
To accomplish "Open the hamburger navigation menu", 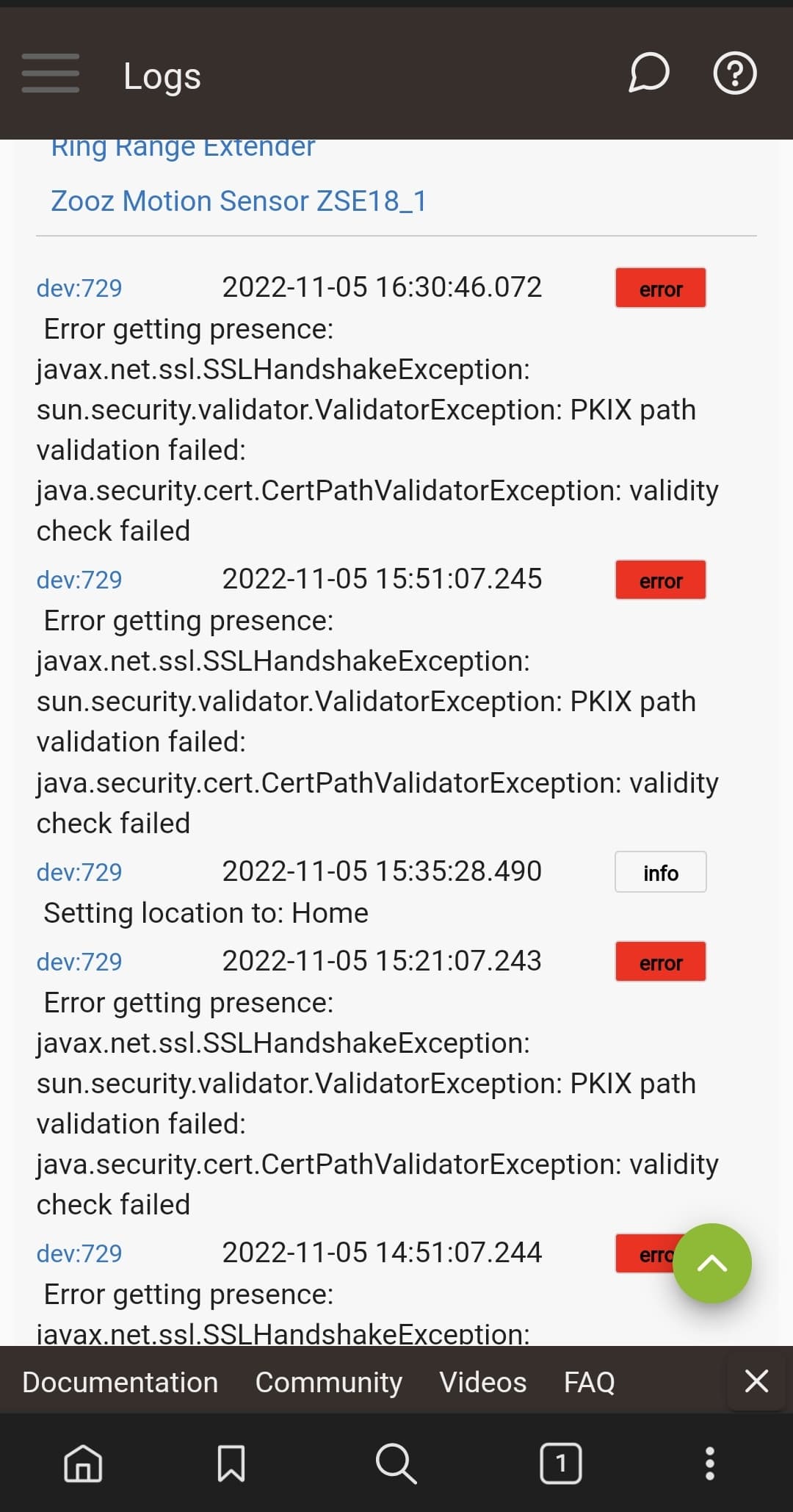I will [50, 73].
